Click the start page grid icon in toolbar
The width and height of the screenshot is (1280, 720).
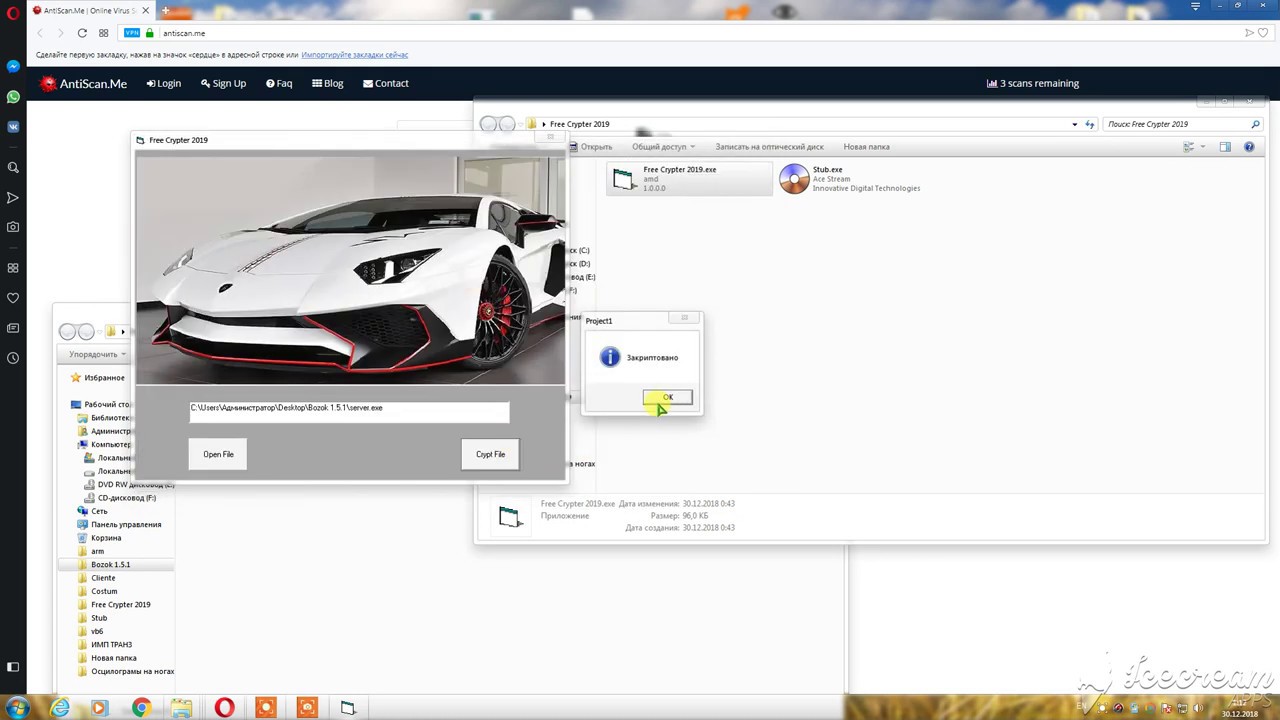pos(103,33)
